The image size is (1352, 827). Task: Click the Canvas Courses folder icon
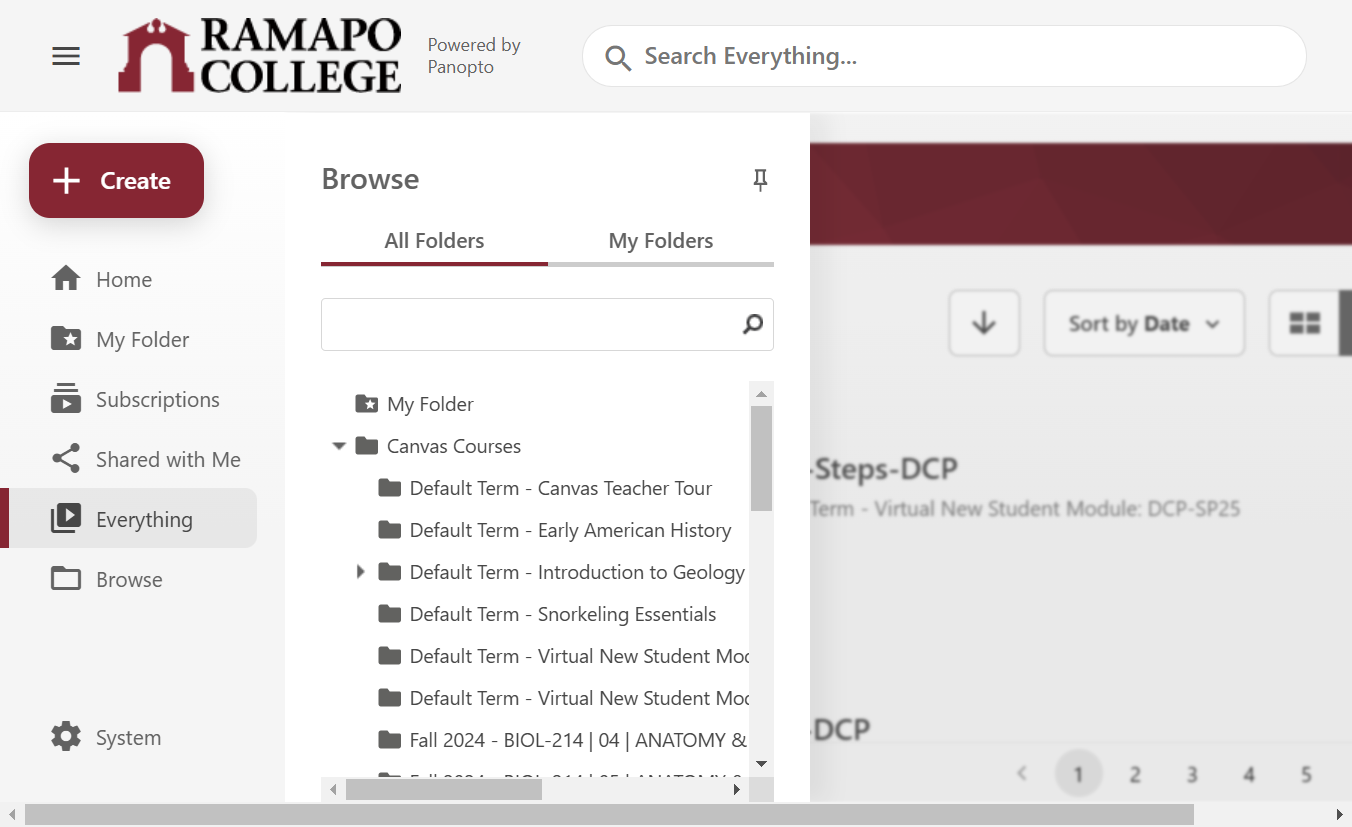[x=367, y=446]
